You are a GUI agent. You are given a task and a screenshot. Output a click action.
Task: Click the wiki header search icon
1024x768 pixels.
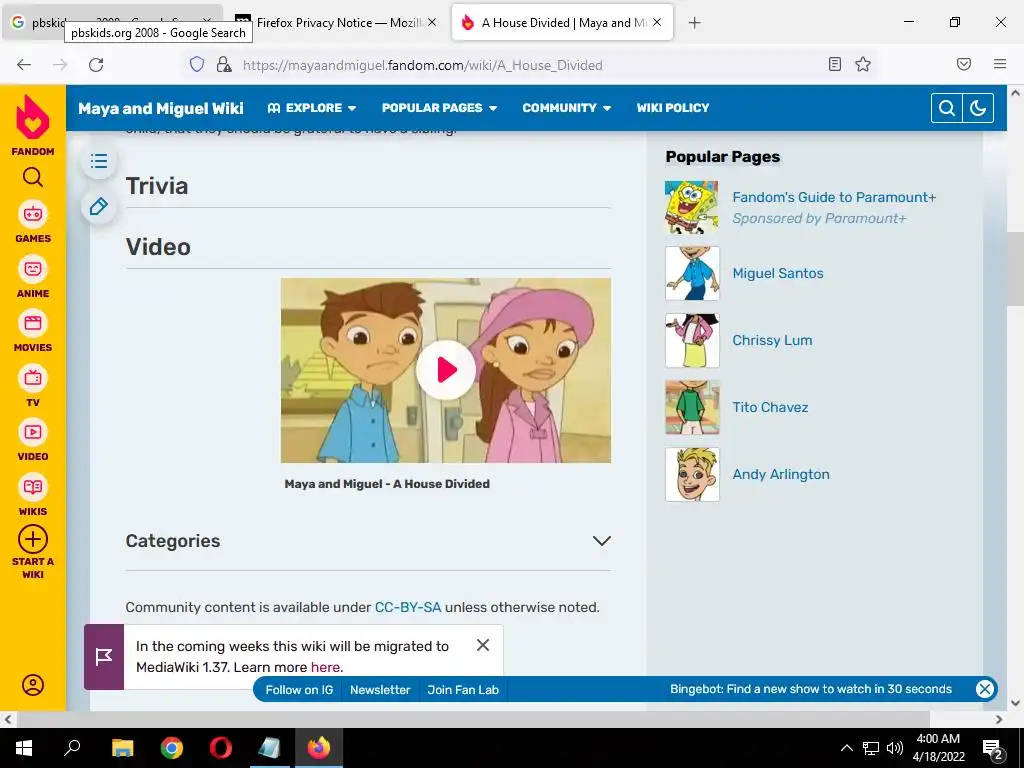(946, 108)
